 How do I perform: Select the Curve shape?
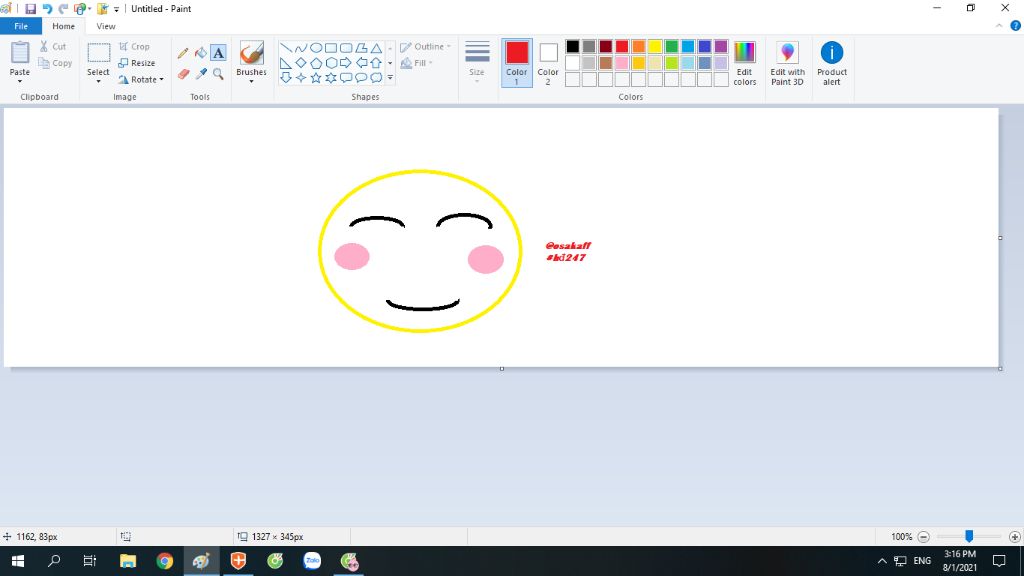(300, 48)
